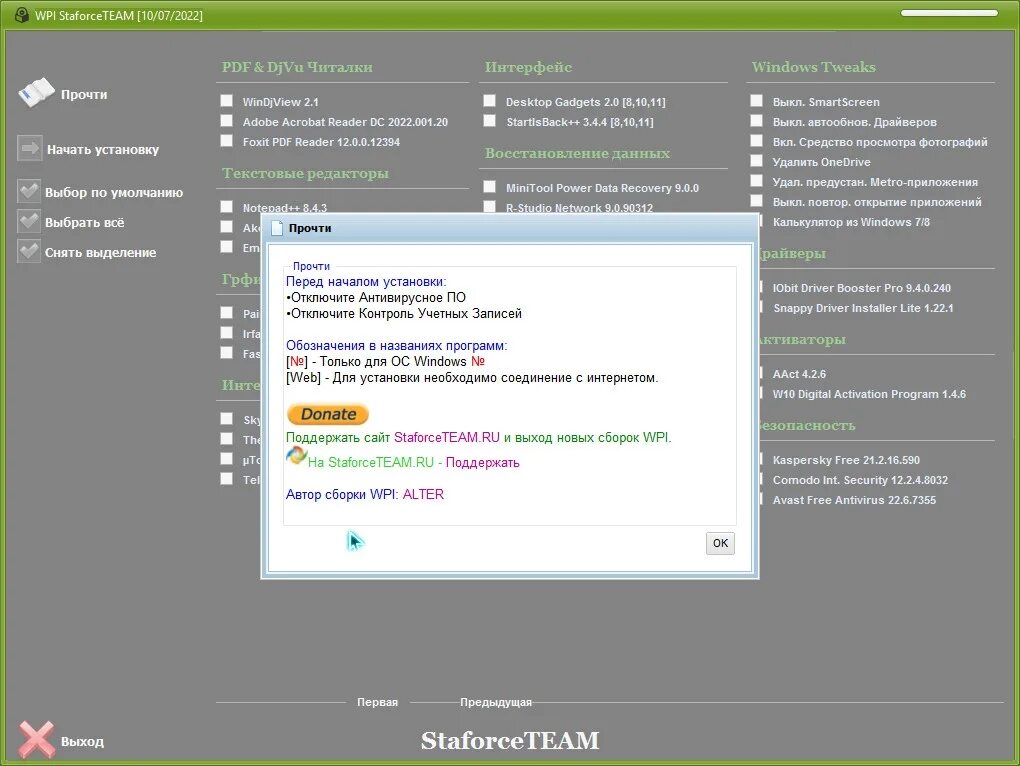Image resolution: width=1020 pixels, height=766 pixels.
Task: Check StartIsBack++ 3.4.4 checkbox
Action: pyautogui.click(x=490, y=121)
